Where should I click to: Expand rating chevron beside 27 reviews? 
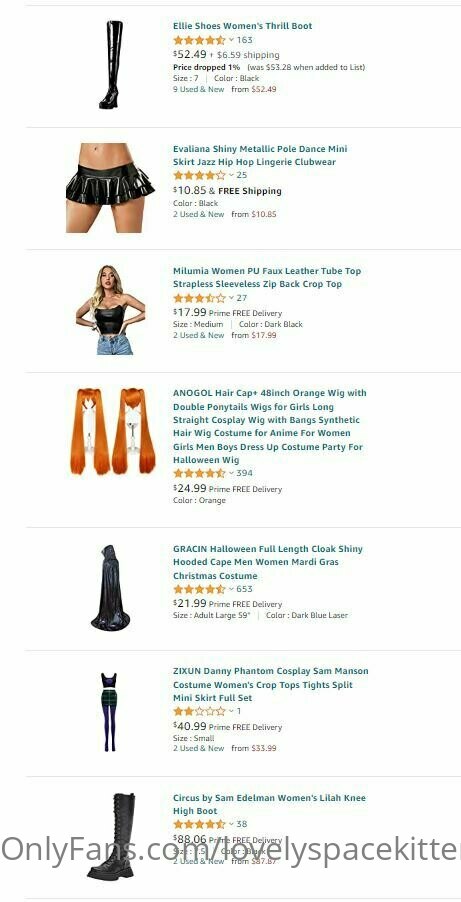(x=231, y=298)
